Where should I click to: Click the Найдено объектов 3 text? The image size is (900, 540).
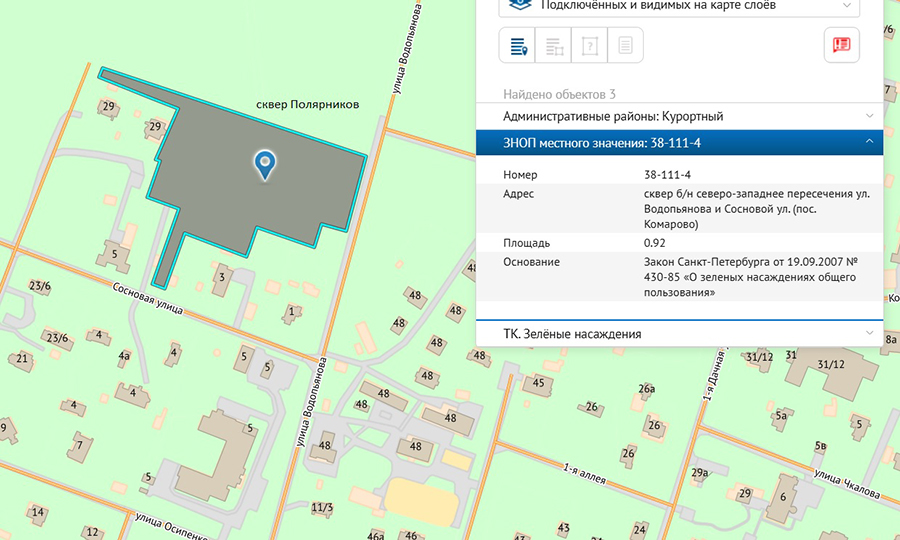559,94
